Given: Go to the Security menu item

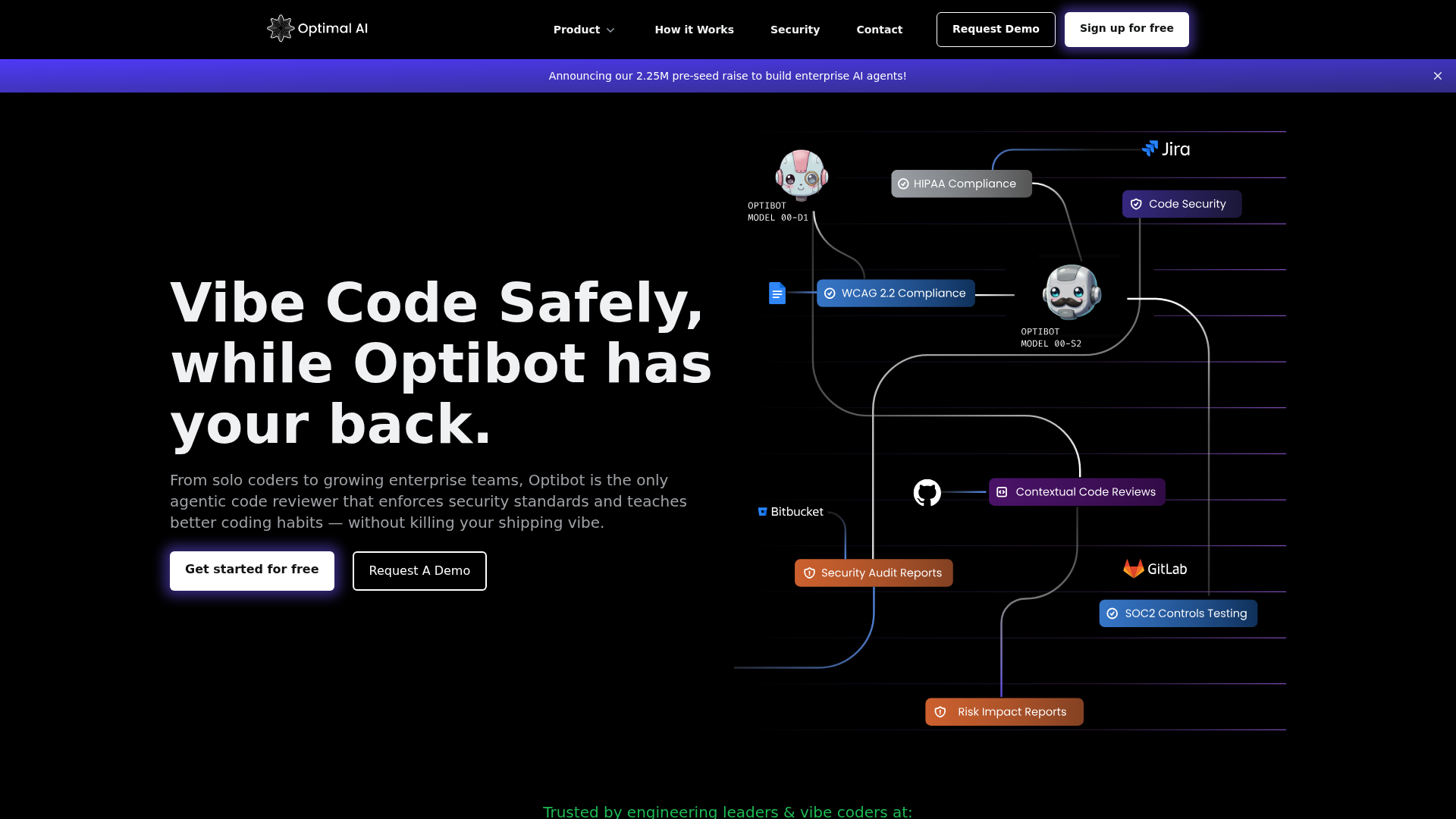Looking at the screenshot, I should coord(795,30).
